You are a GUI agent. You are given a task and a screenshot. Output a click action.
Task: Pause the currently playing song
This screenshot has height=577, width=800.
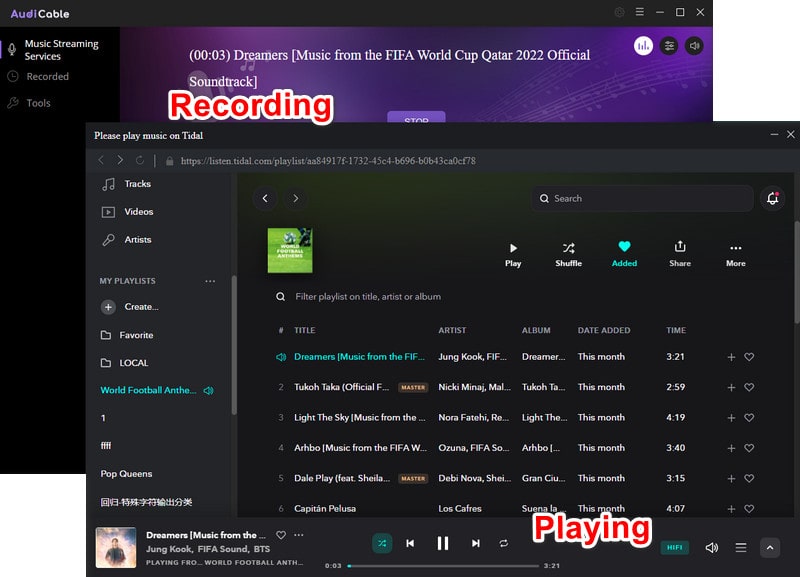click(443, 543)
